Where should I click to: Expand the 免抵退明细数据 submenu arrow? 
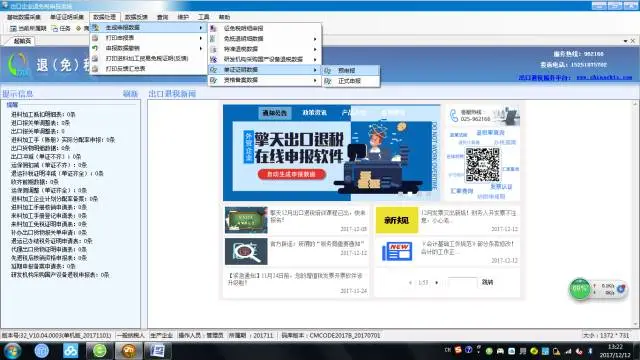(x=315, y=39)
